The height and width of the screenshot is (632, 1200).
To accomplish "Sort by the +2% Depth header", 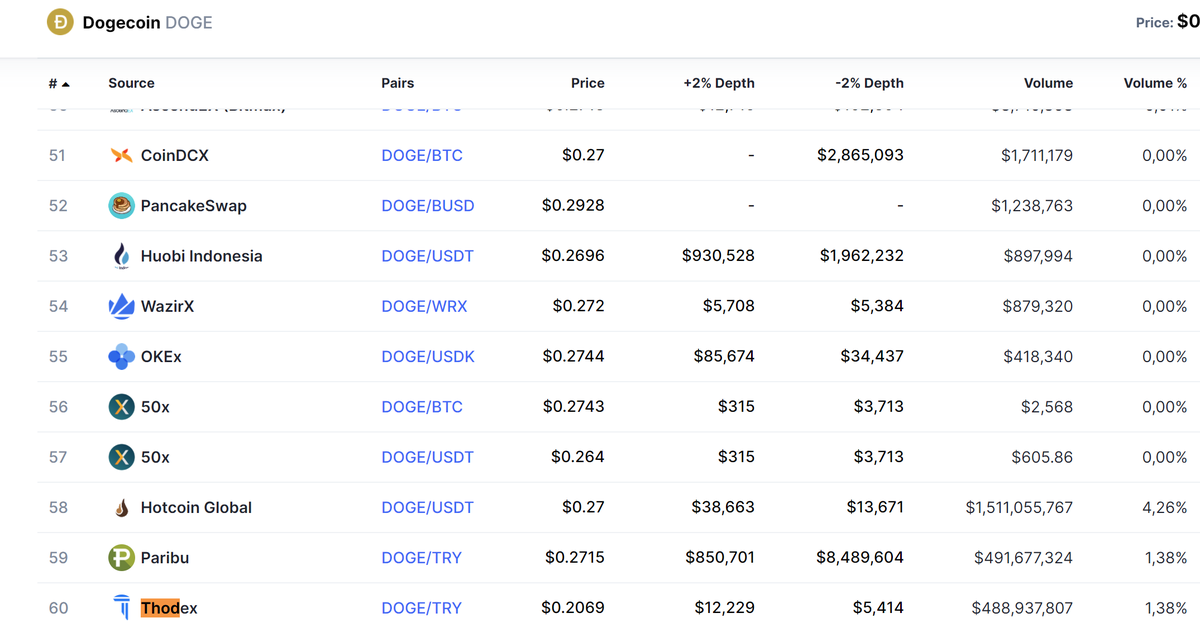I will [719, 83].
